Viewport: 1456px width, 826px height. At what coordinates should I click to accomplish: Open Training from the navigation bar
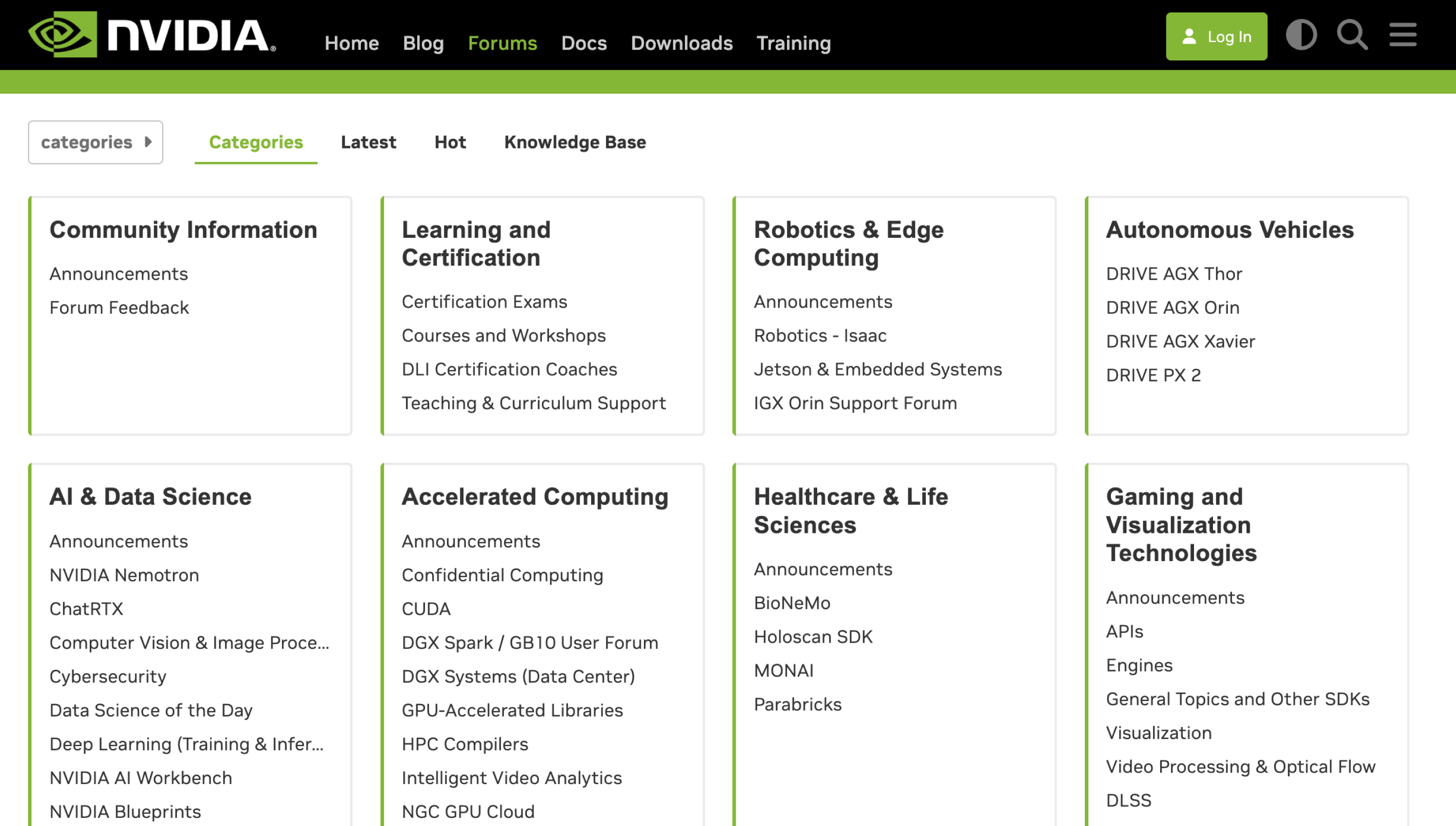click(794, 43)
